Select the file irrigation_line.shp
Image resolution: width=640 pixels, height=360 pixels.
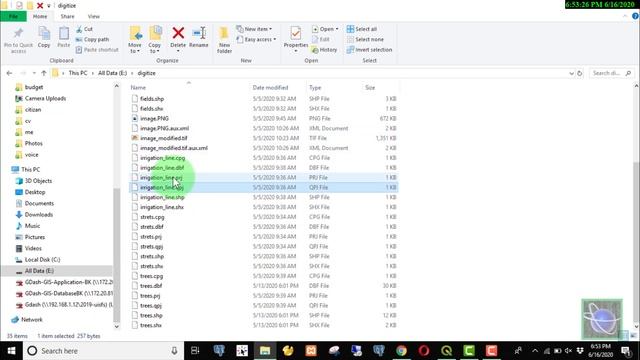(x=162, y=197)
